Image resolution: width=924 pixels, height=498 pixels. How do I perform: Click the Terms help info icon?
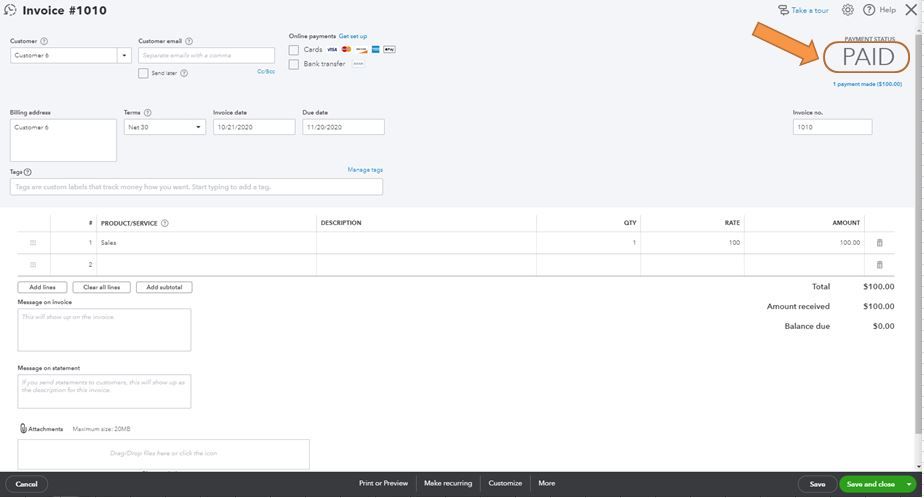[x=147, y=113]
